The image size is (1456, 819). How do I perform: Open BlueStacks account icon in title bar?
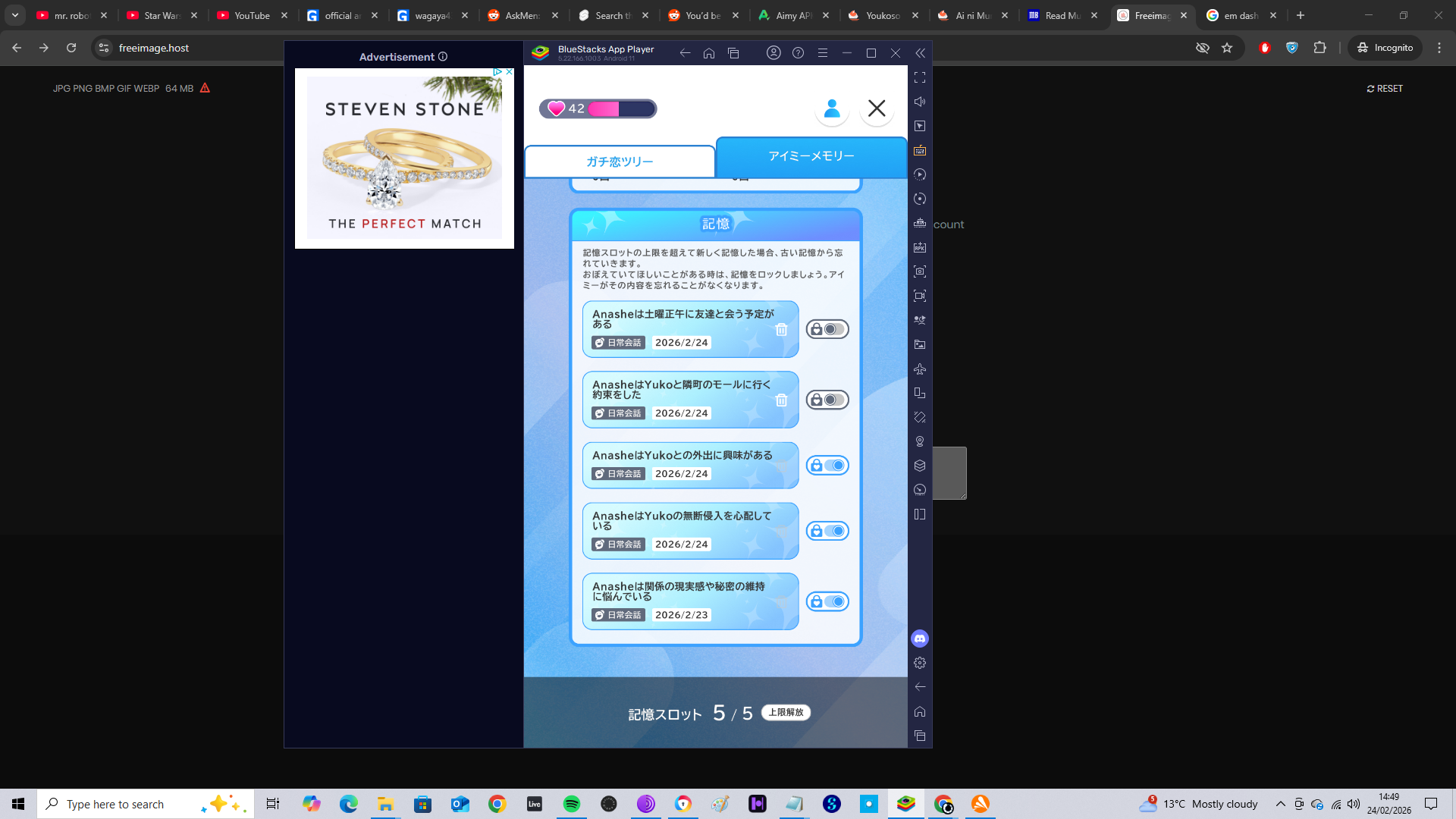[x=773, y=53]
